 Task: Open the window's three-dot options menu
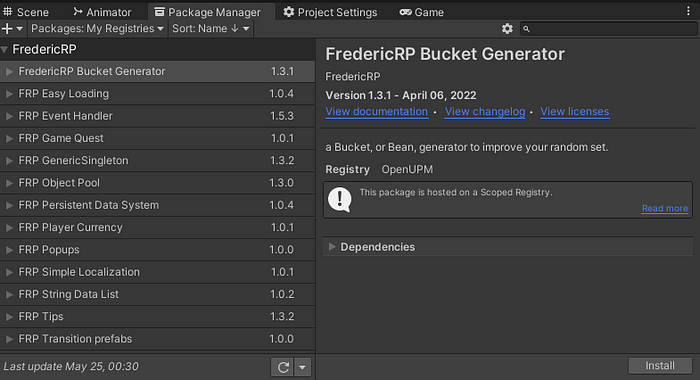coord(688,12)
